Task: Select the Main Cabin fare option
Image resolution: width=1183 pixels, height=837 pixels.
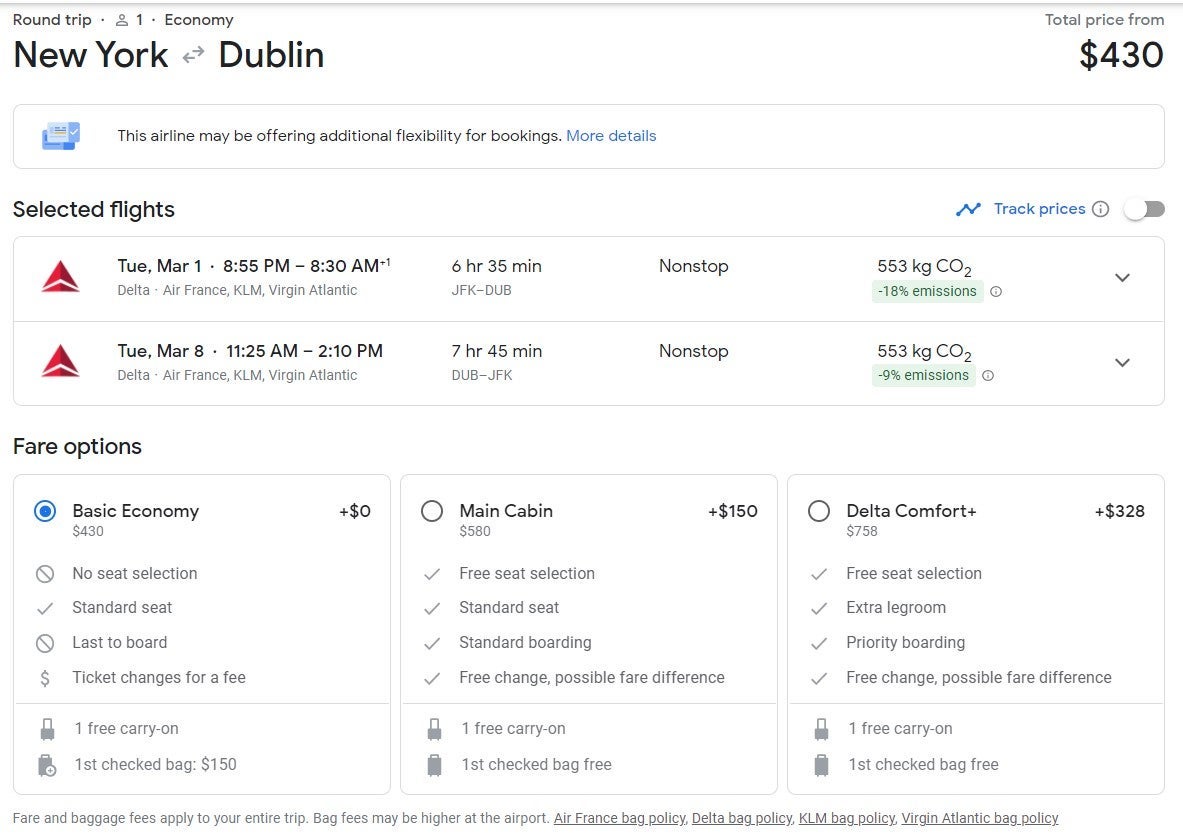Action: 432,511
